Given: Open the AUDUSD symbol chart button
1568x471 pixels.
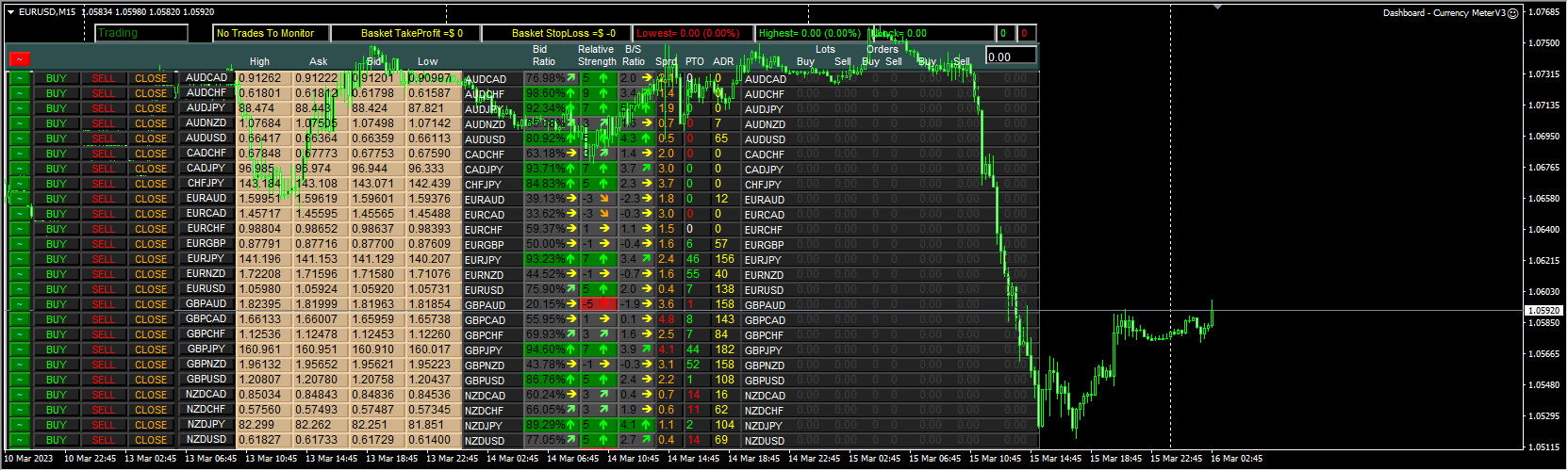Looking at the screenshot, I should [206, 138].
